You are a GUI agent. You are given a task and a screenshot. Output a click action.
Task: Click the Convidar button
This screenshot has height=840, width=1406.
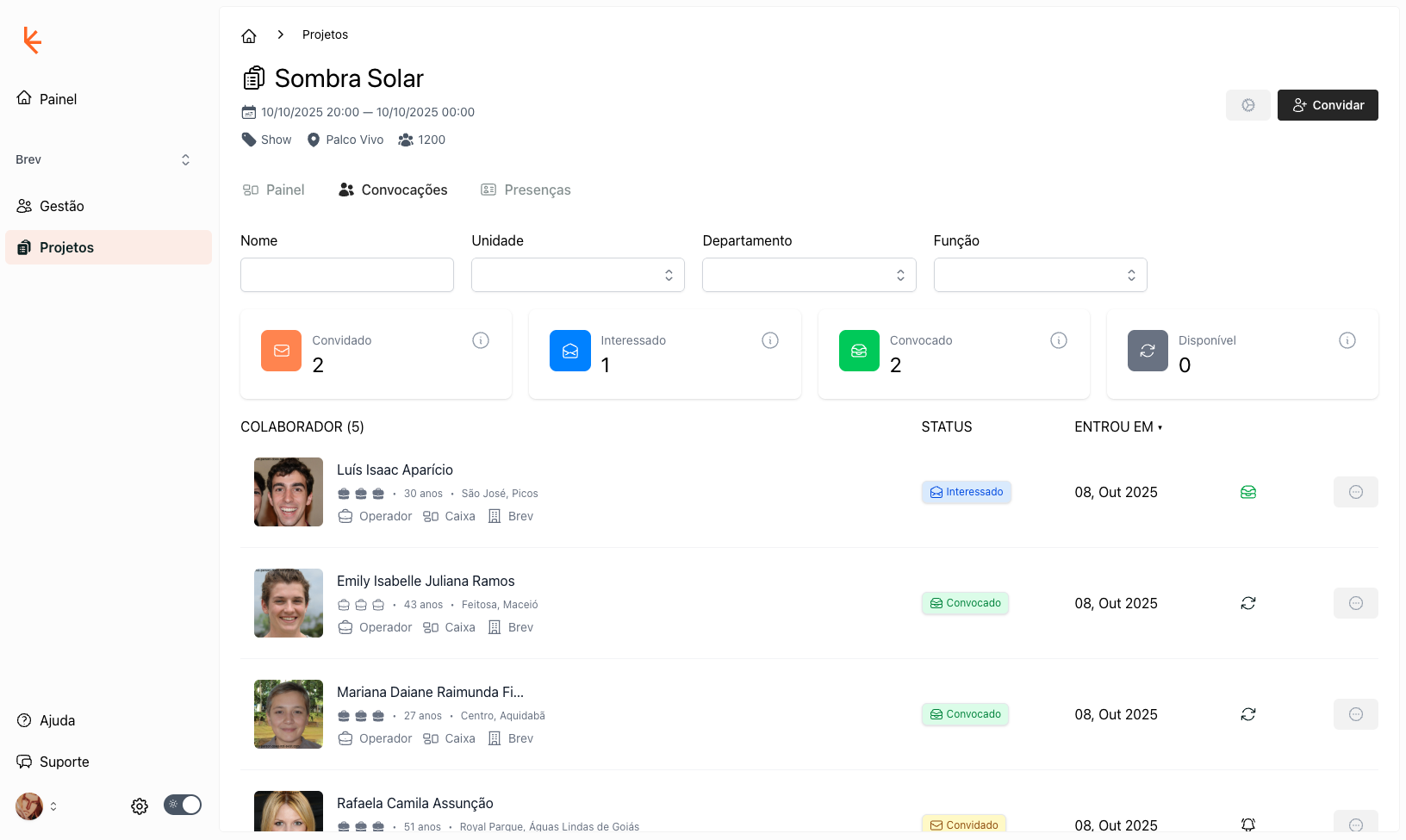[x=1327, y=105]
